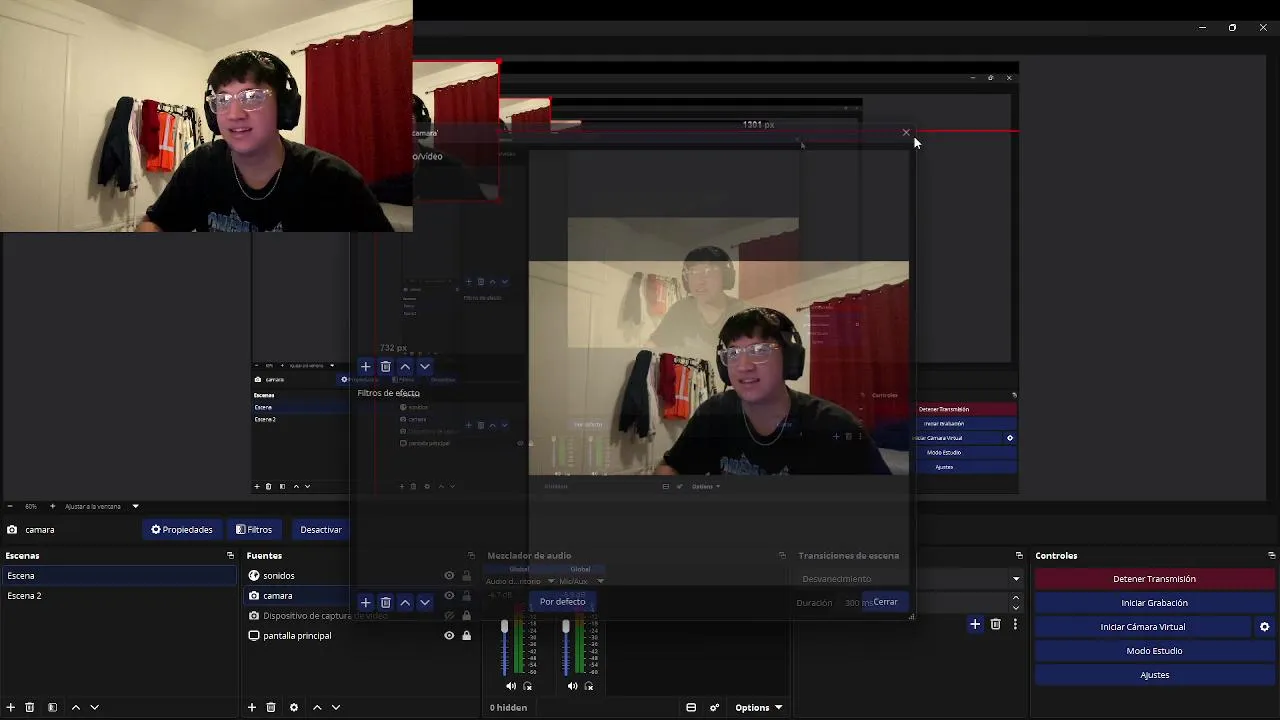Undock the Controles panel
Image resolution: width=1280 pixels, height=720 pixels.
click(1271, 556)
